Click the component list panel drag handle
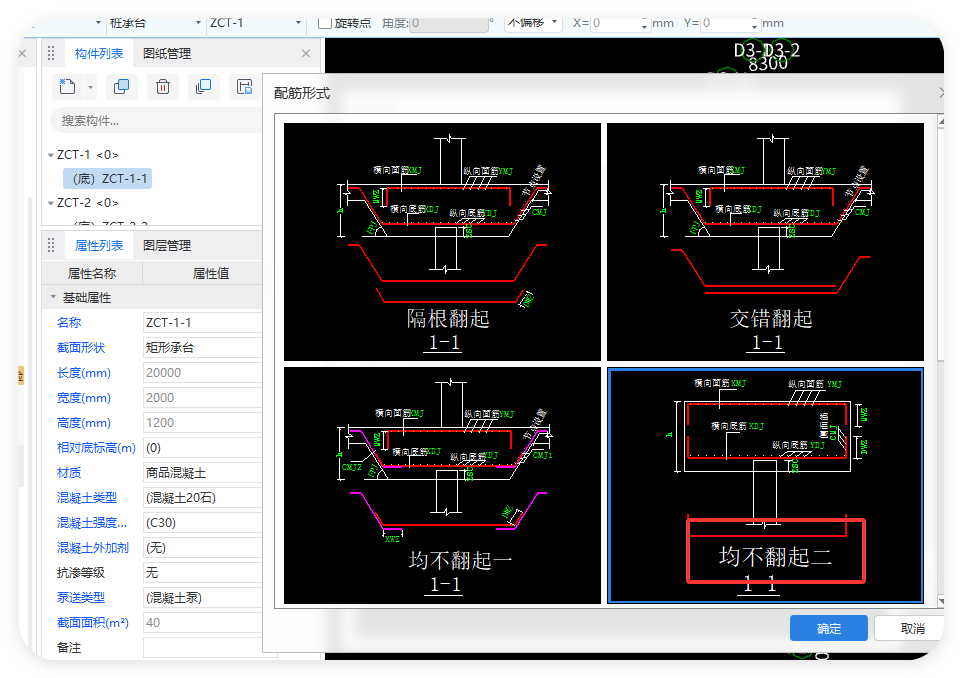The image size is (962, 678). [x=51, y=53]
